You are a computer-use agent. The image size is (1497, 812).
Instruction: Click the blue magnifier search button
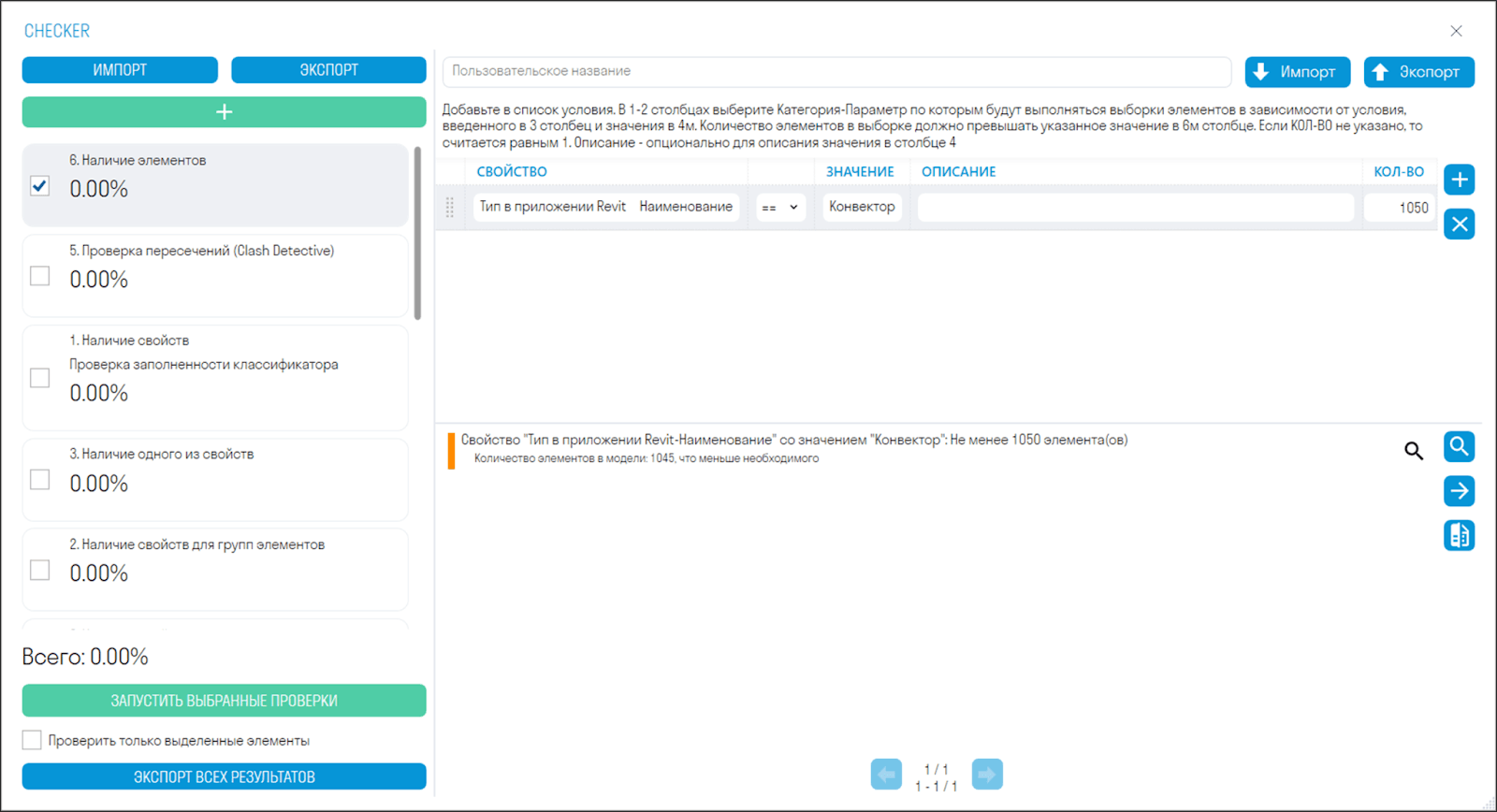click(x=1459, y=446)
